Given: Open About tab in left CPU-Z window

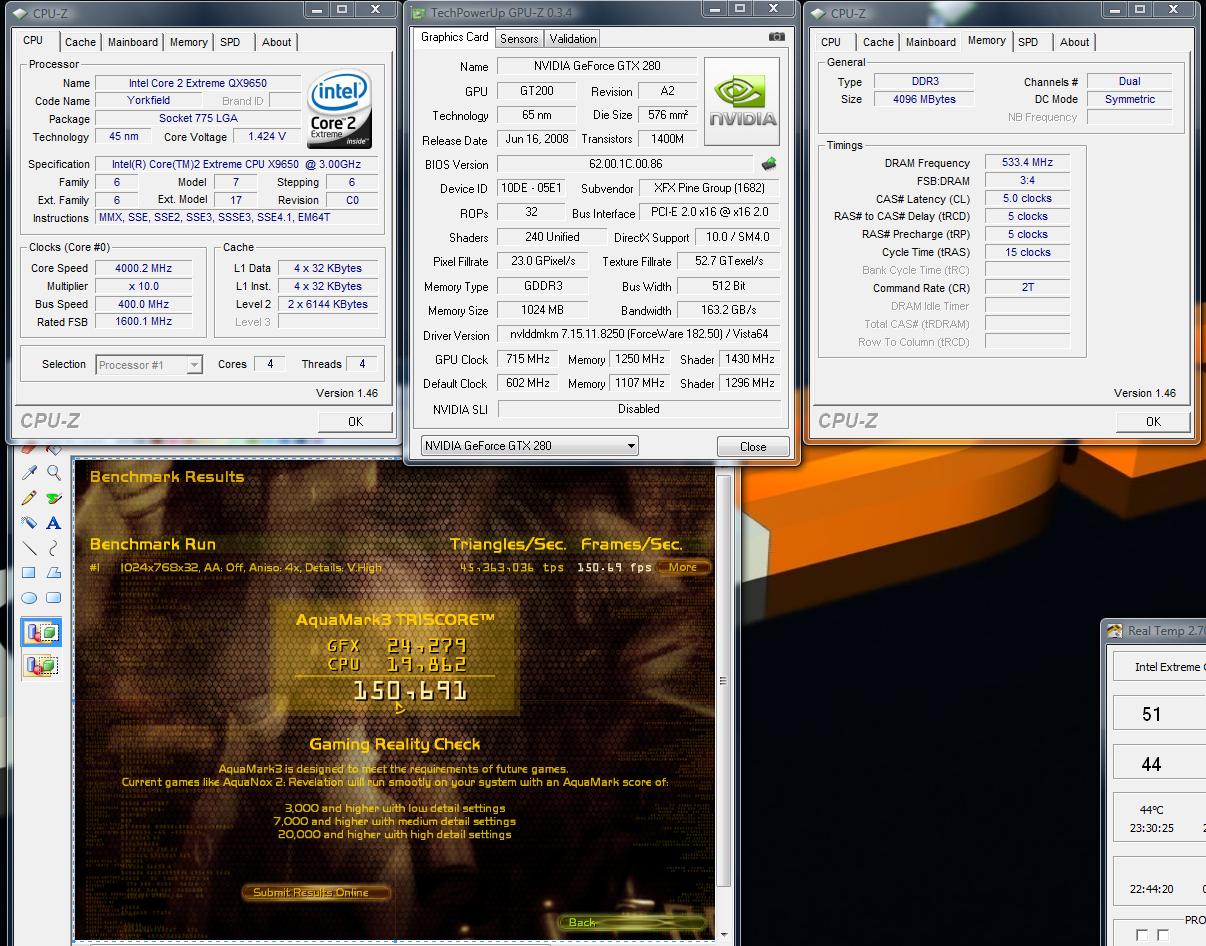Looking at the screenshot, I should 277,42.
